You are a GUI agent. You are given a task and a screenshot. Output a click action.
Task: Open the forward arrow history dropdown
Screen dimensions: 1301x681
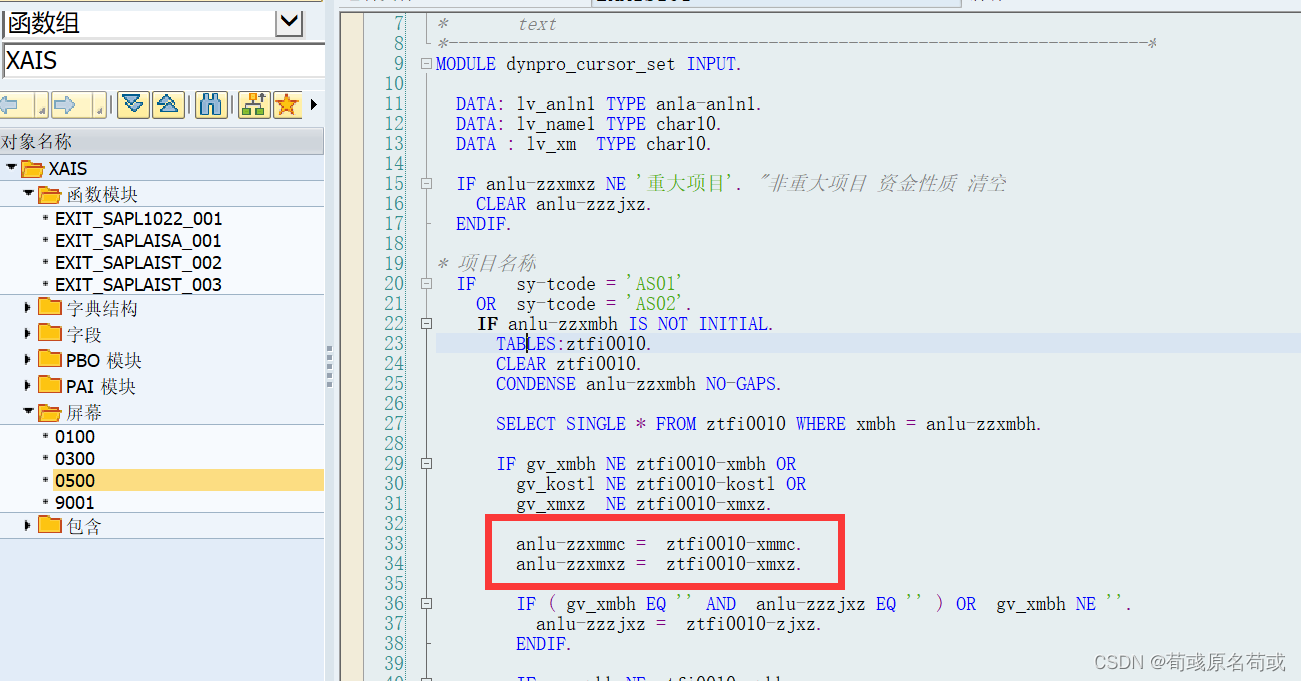[x=99, y=105]
